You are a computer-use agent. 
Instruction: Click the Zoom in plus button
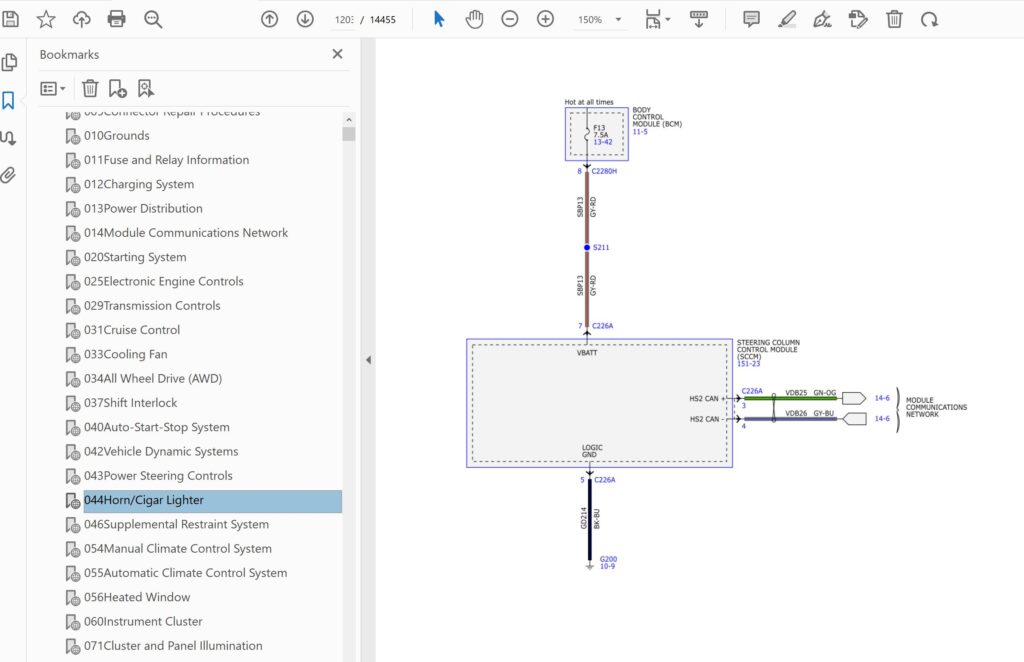click(x=545, y=19)
